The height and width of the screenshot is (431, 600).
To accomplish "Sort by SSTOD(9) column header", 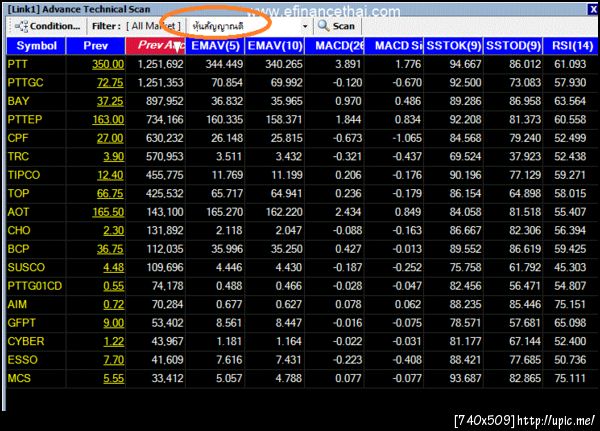I will [x=513, y=46].
